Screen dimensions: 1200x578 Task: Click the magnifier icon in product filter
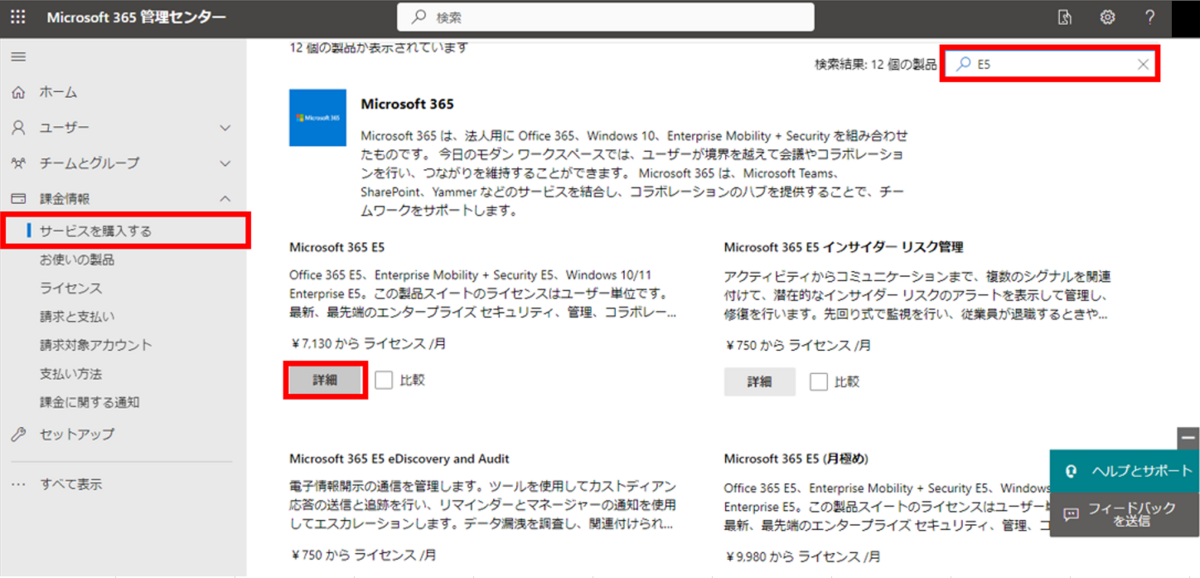click(x=963, y=64)
